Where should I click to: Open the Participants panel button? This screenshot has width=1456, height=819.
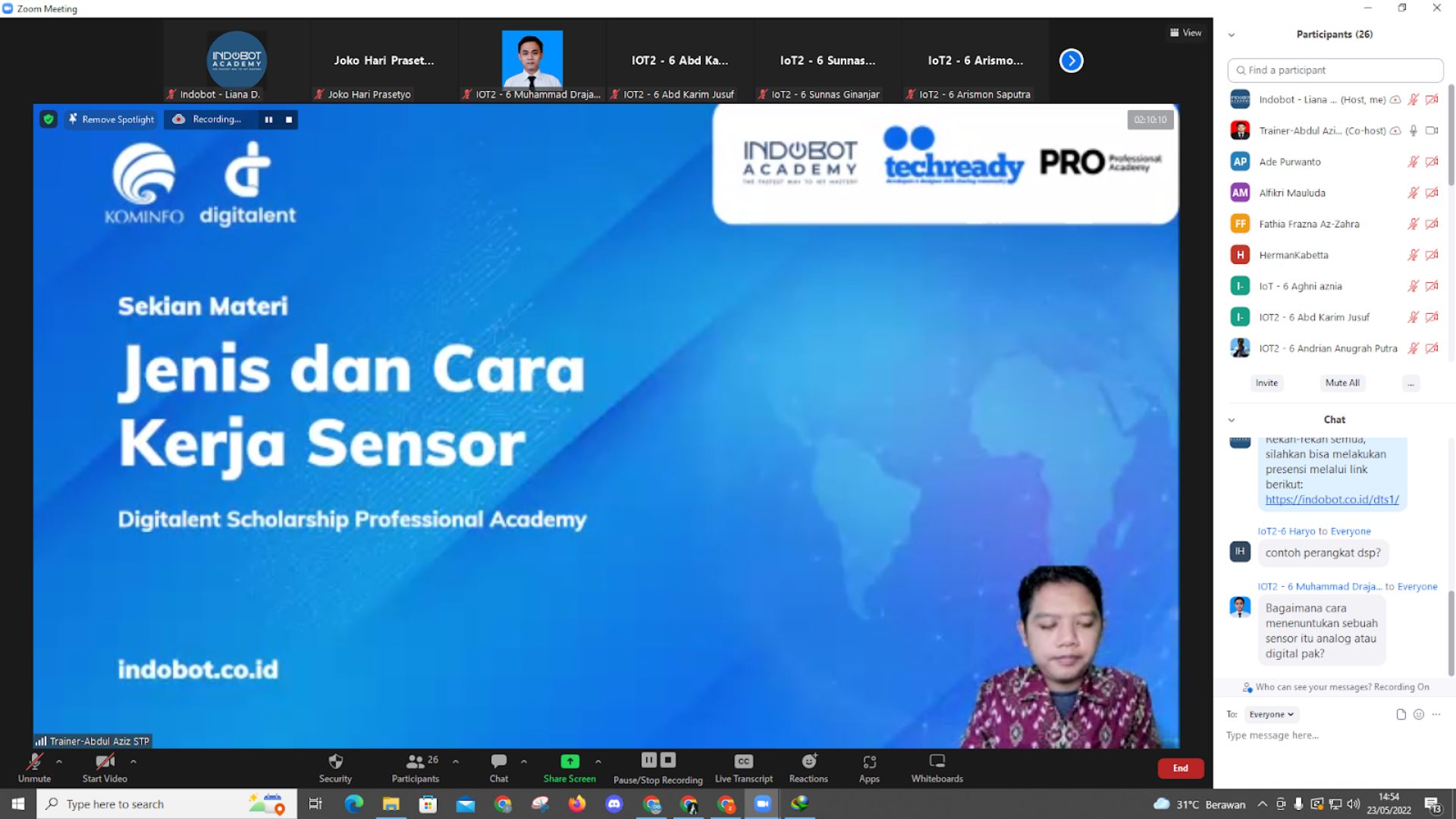point(416,767)
